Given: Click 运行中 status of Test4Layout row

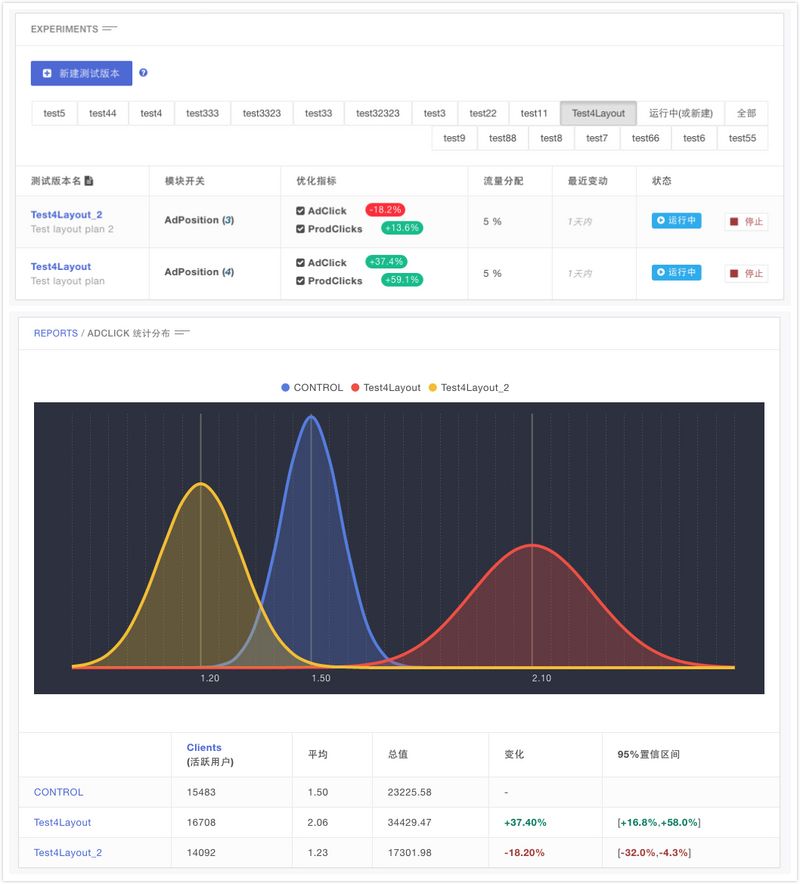Looking at the screenshot, I should tap(676, 273).
